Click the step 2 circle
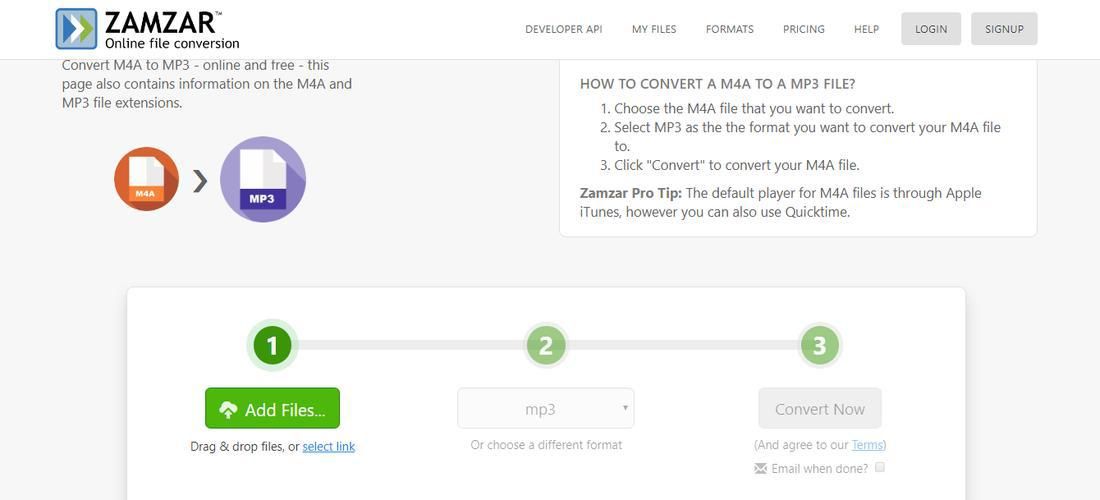Viewport: 1100px width, 500px height. tap(546, 345)
